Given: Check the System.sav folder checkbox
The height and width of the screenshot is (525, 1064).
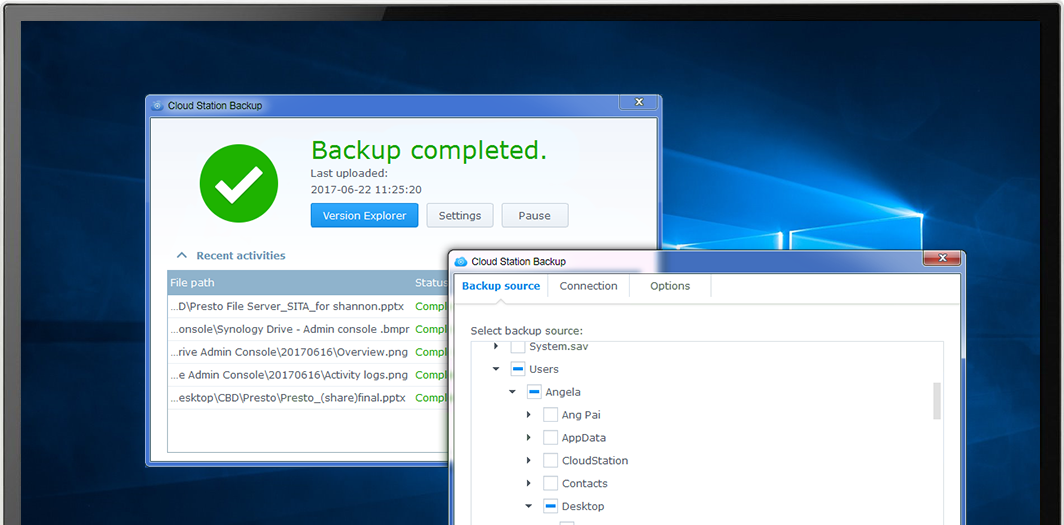Looking at the screenshot, I should click(x=518, y=346).
